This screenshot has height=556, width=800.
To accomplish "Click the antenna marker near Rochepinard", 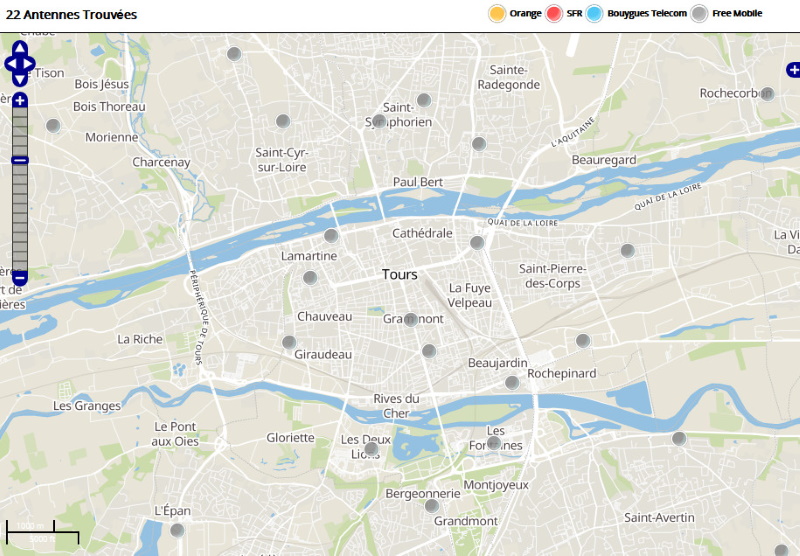I will [x=512, y=382].
